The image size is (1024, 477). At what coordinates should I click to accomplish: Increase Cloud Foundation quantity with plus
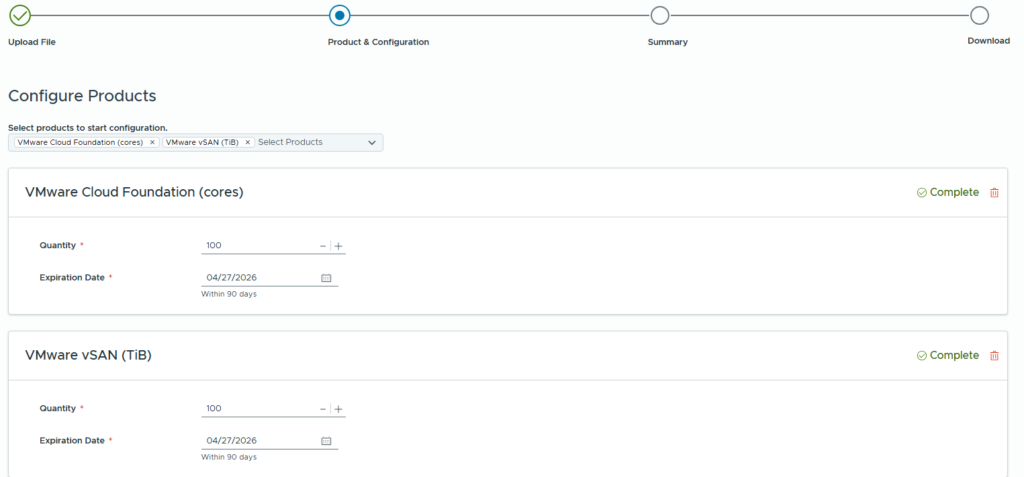coord(338,246)
